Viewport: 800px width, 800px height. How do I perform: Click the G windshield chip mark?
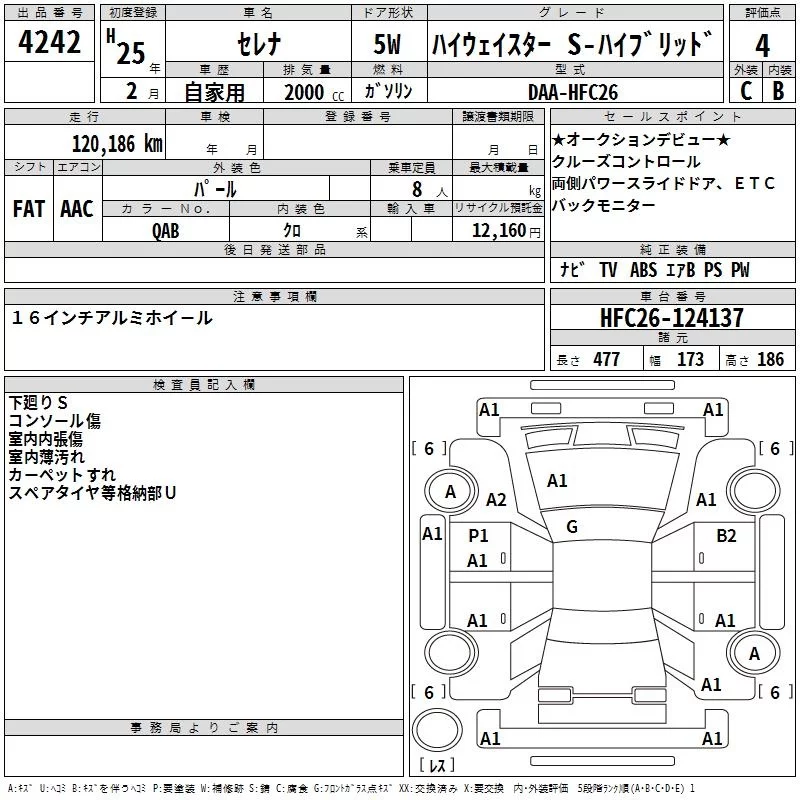click(572, 527)
